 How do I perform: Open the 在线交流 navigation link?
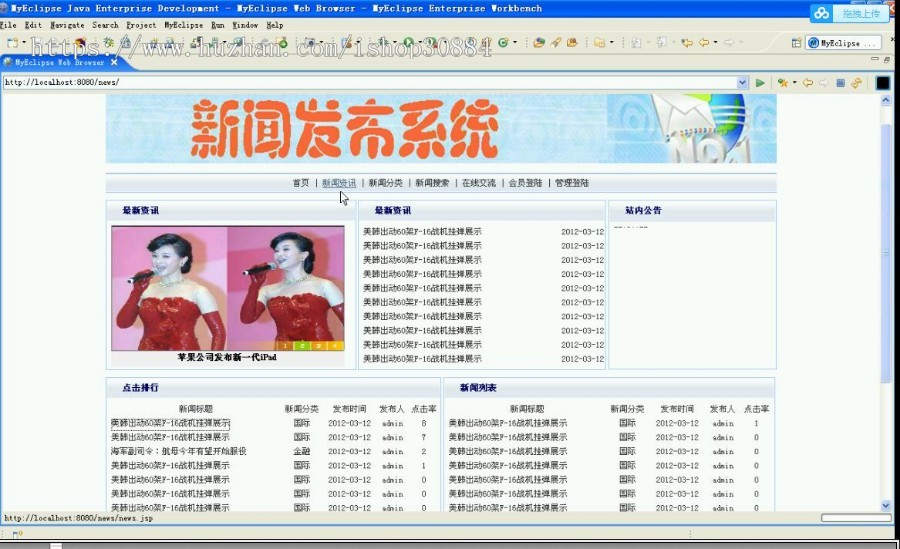(479, 183)
